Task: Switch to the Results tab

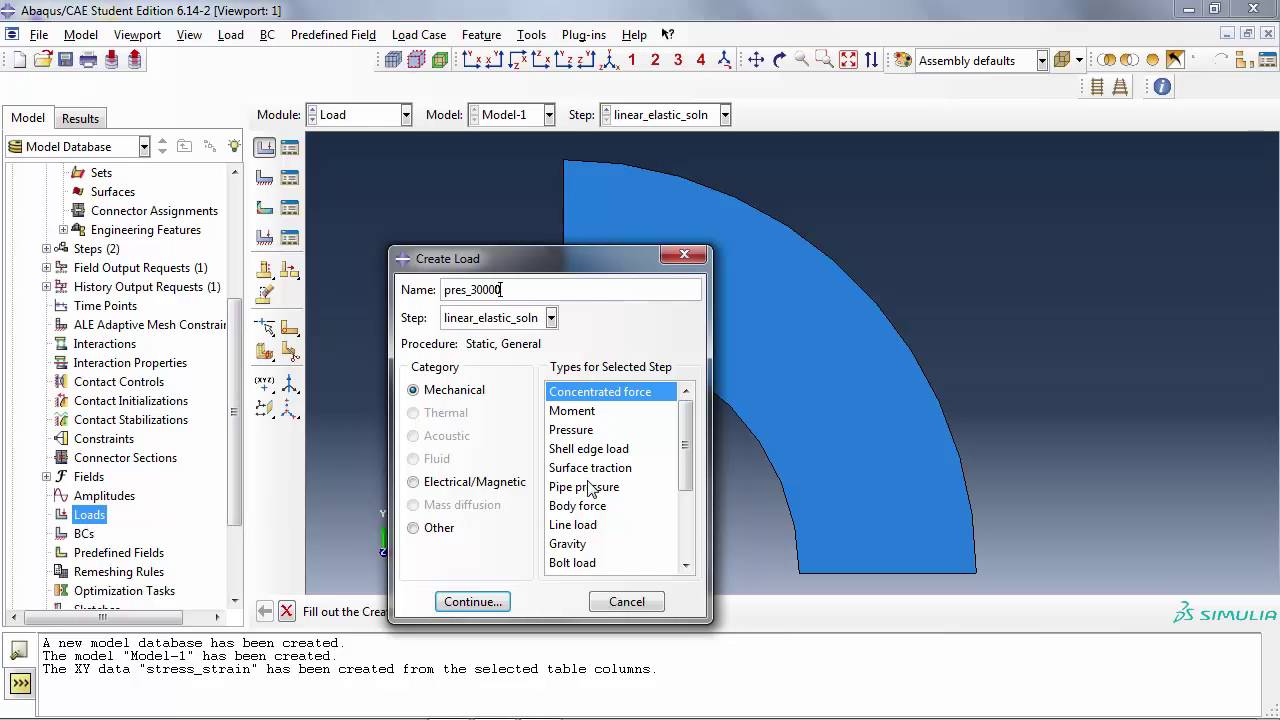Action: point(80,118)
